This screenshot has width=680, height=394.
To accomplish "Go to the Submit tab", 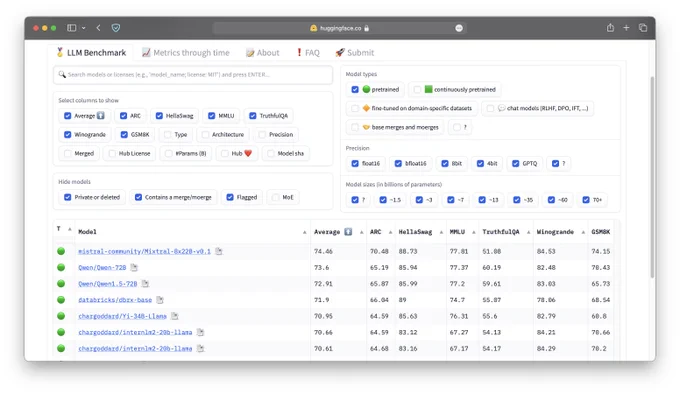I will (x=354, y=52).
